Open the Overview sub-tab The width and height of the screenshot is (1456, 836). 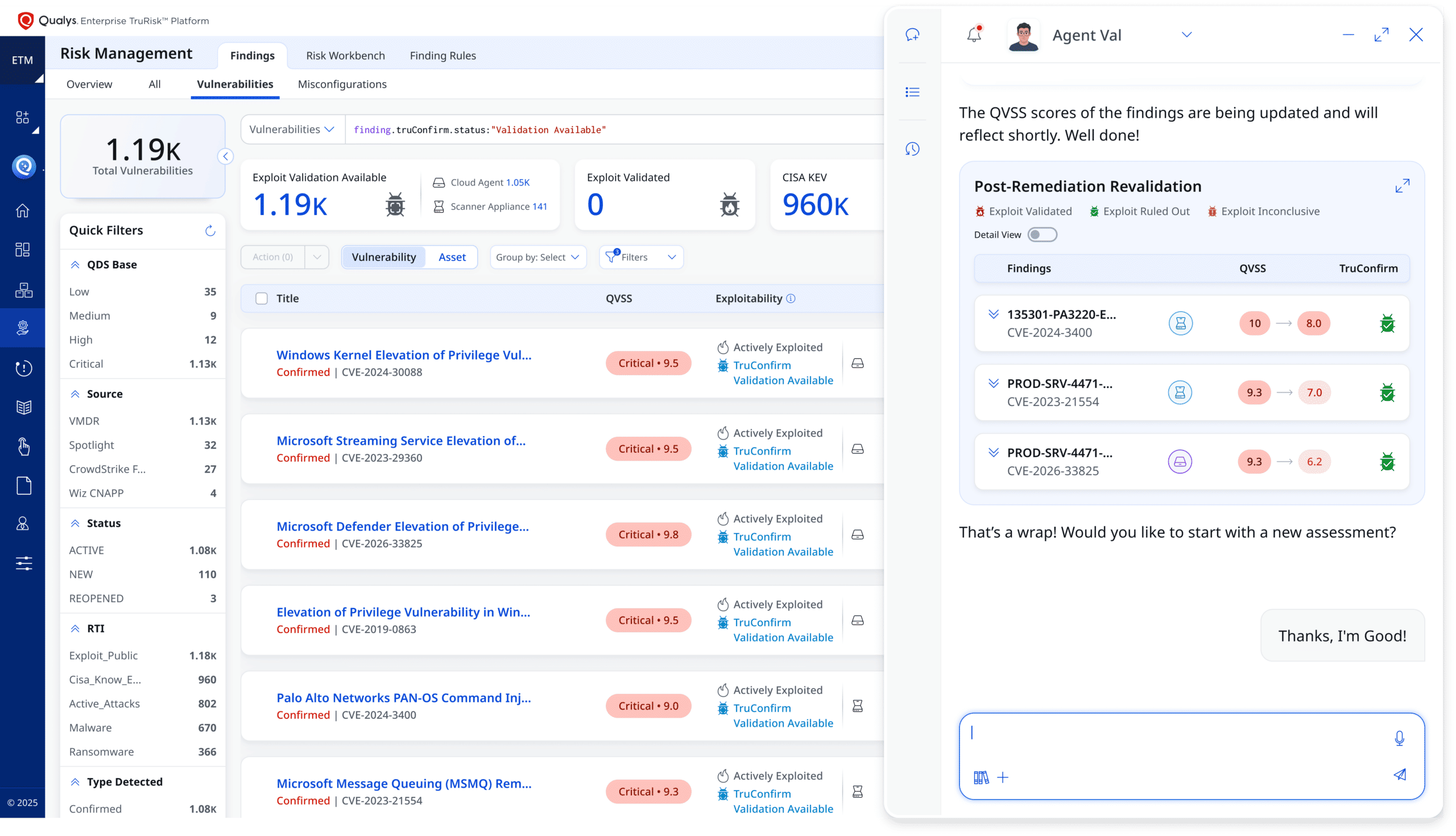pos(89,84)
